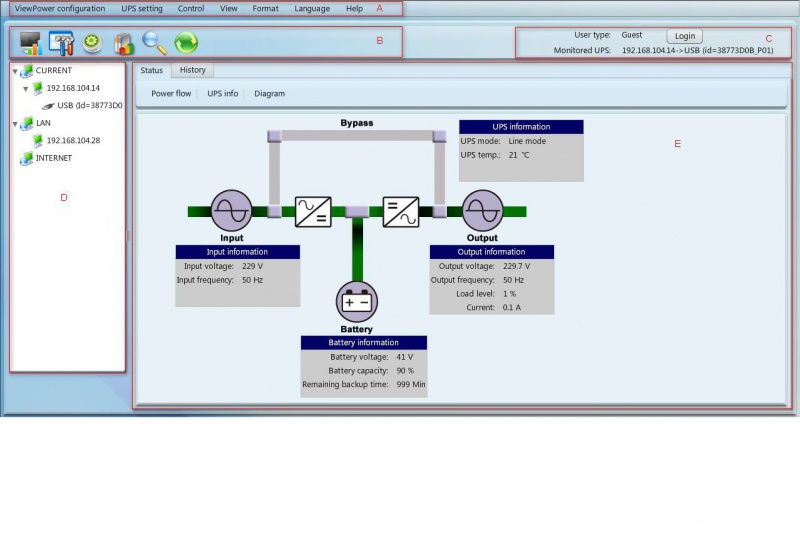Collapse the CURRENT tree node
Screen dimensions: 800x536
click(15, 71)
